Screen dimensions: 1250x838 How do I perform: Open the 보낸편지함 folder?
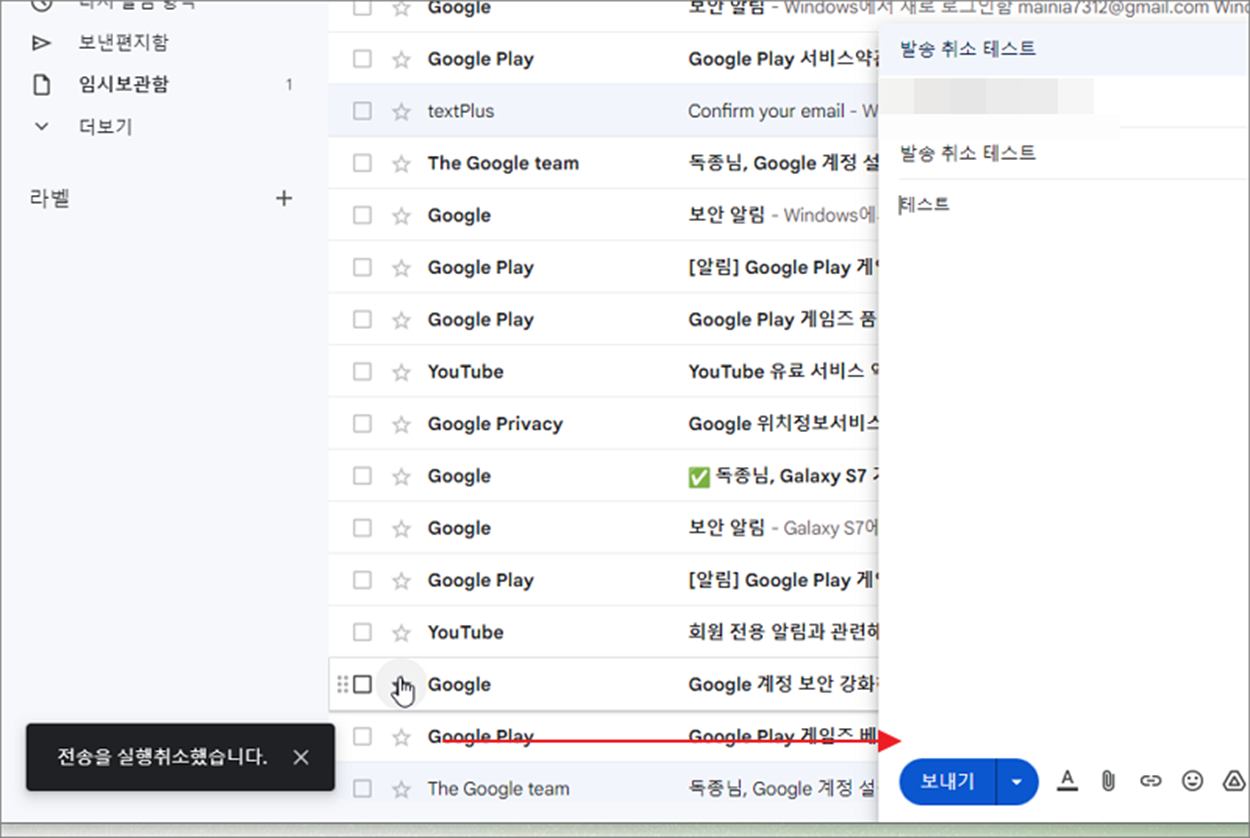(123, 43)
